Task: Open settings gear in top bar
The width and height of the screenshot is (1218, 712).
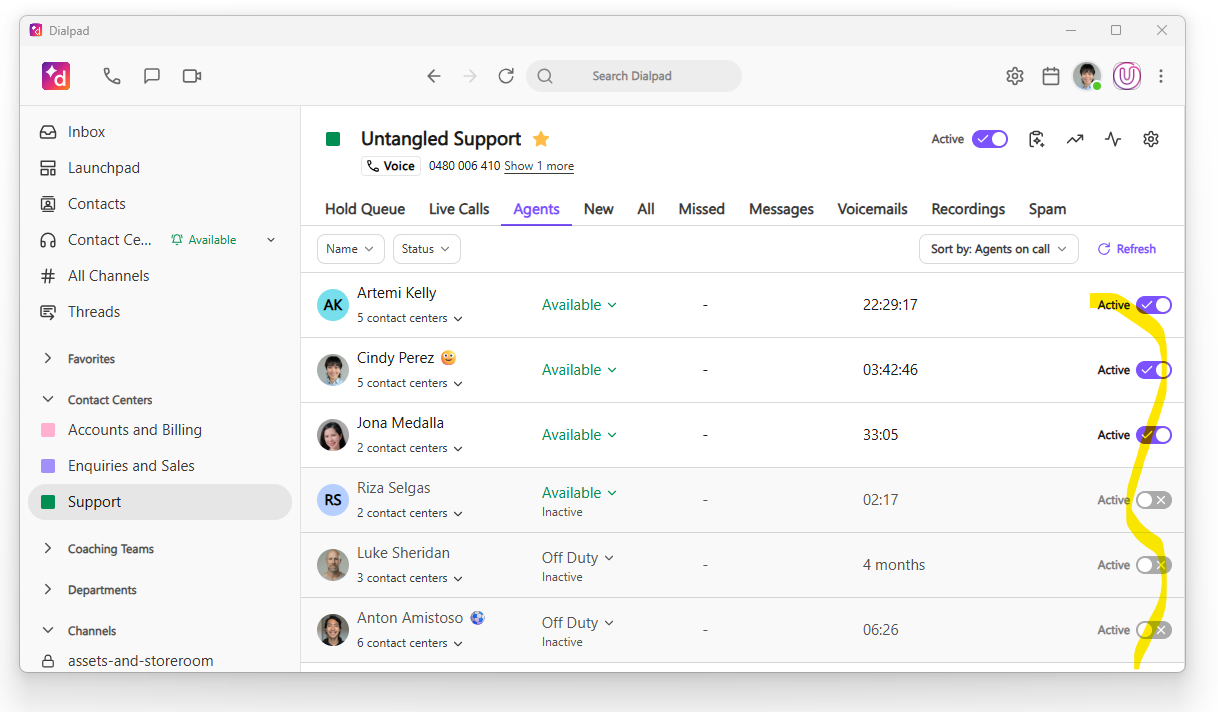Action: pos(1015,76)
